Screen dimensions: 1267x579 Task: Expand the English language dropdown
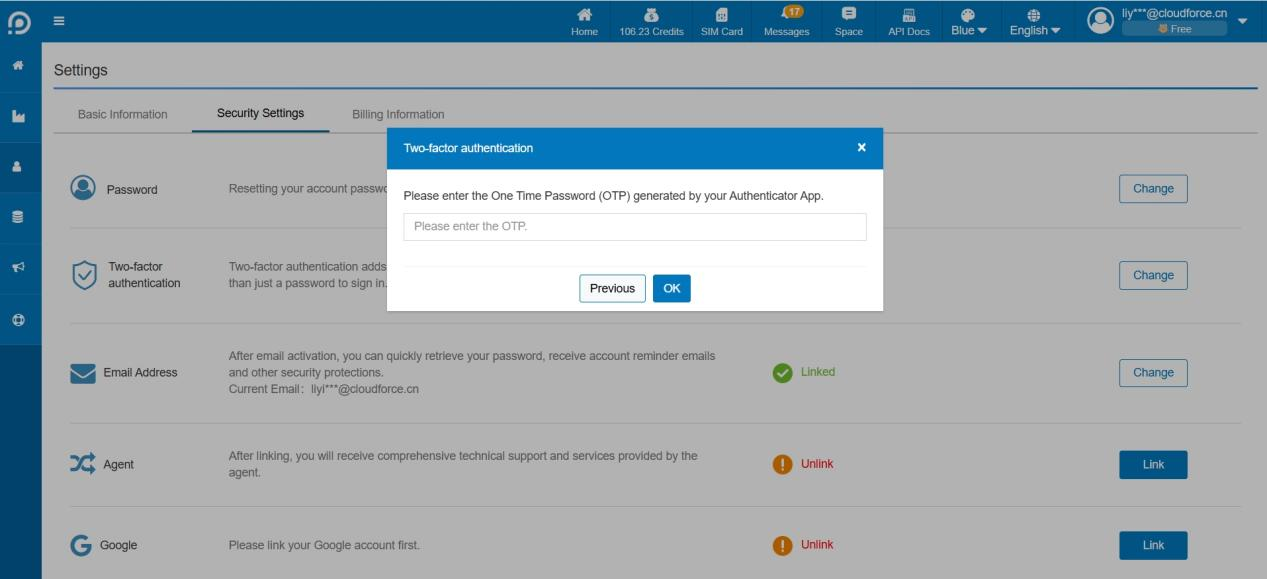(1035, 22)
